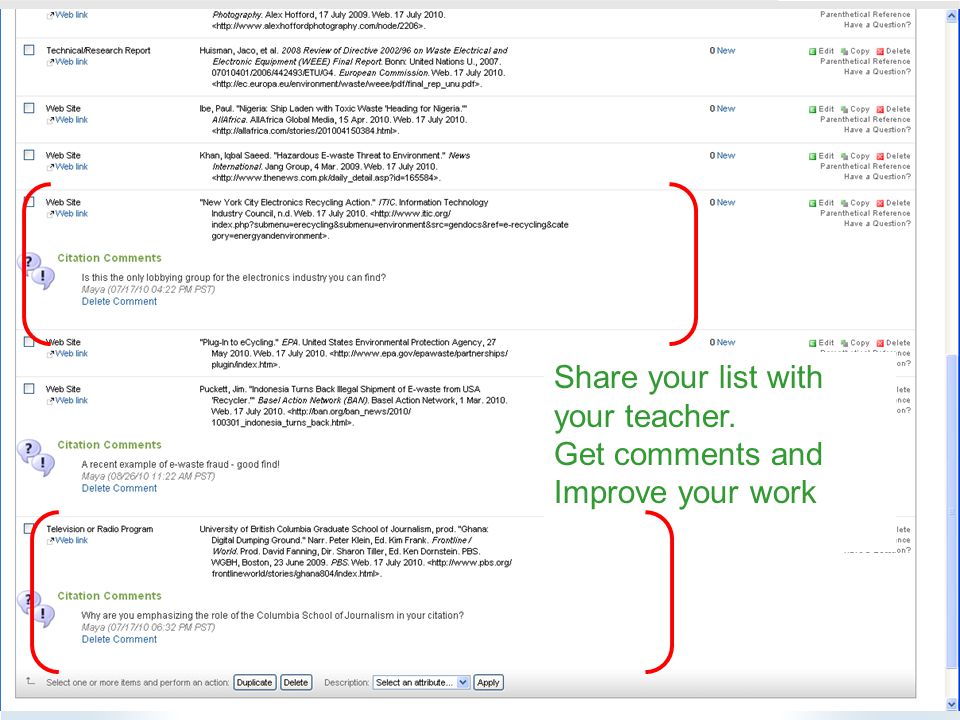The width and height of the screenshot is (960, 720).
Task: Copy the Huisman, Jaco report citation
Action: coord(855,51)
